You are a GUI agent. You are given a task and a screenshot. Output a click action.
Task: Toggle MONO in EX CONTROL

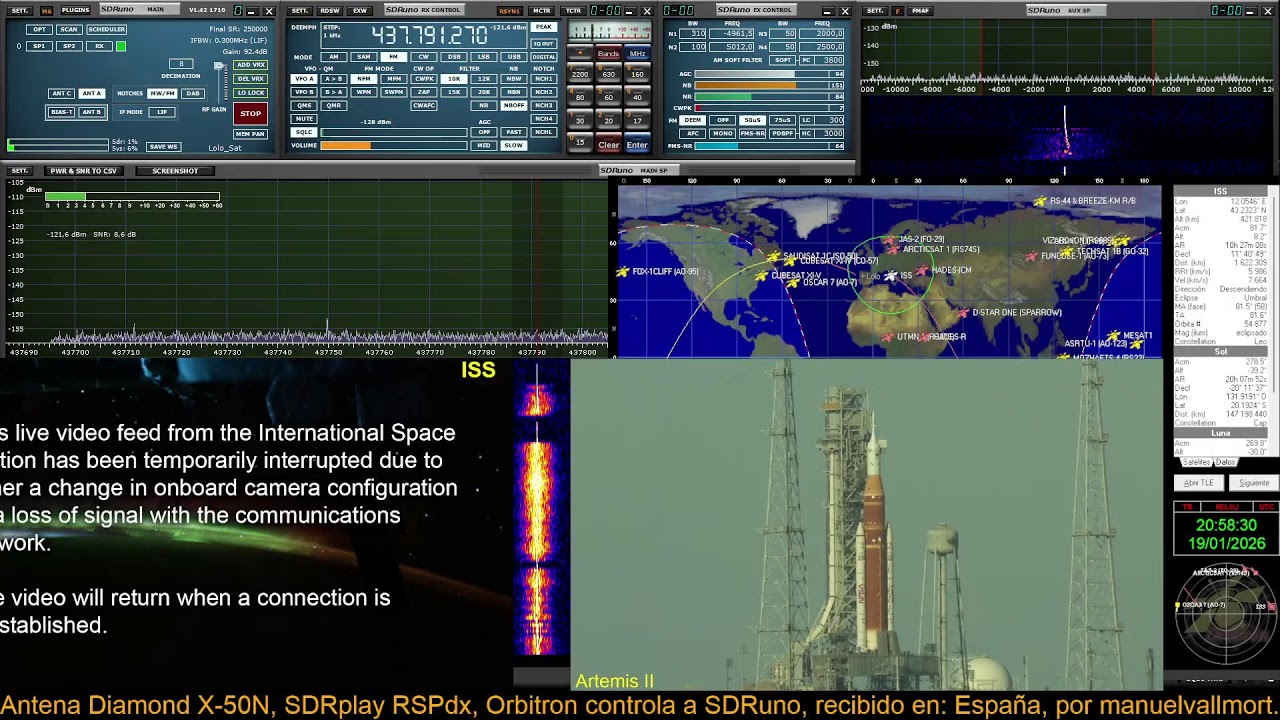pyautogui.click(x=722, y=133)
